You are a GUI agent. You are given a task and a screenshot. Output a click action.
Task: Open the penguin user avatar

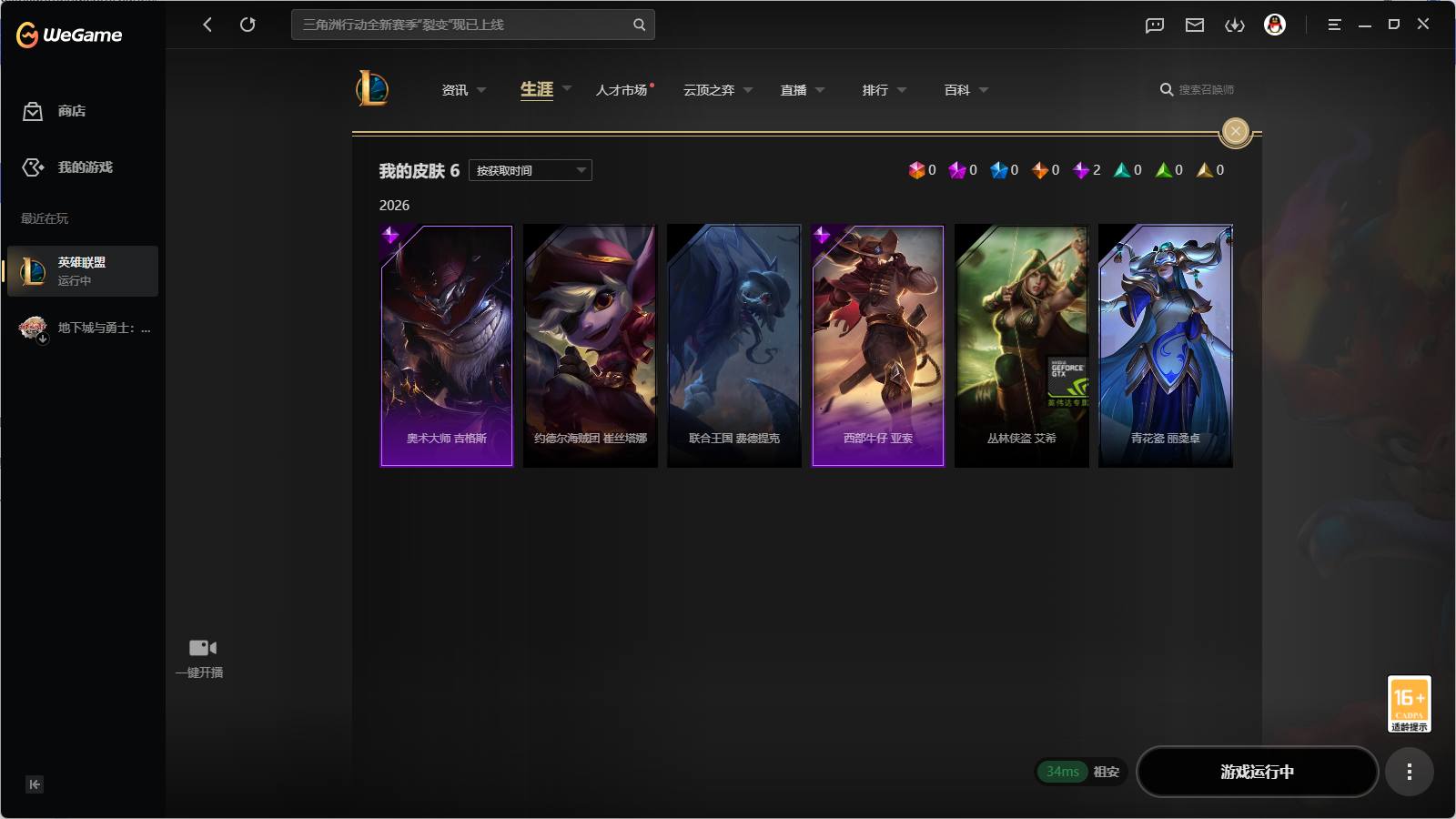[1275, 25]
